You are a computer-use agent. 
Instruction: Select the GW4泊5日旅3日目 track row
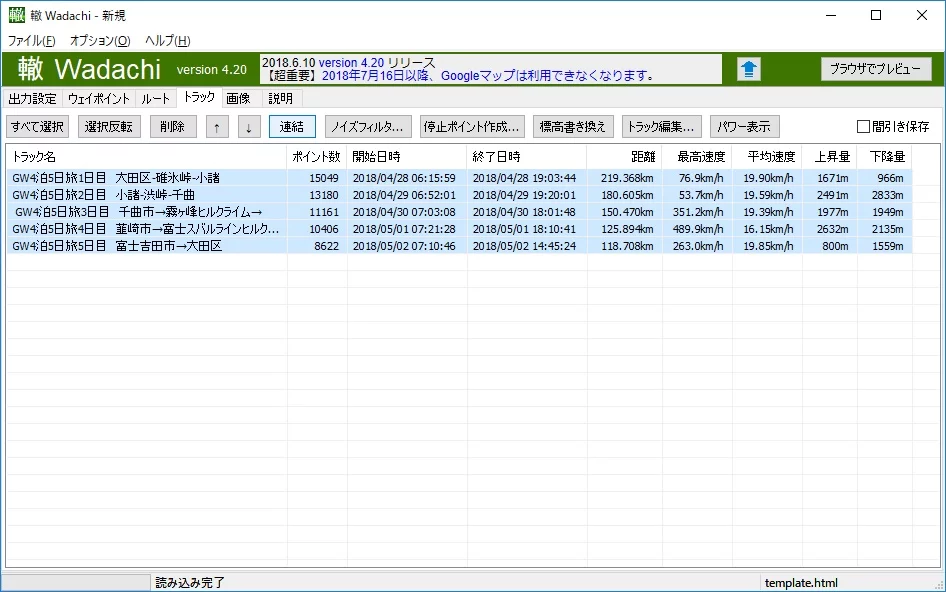pyautogui.click(x=459, y=212)
